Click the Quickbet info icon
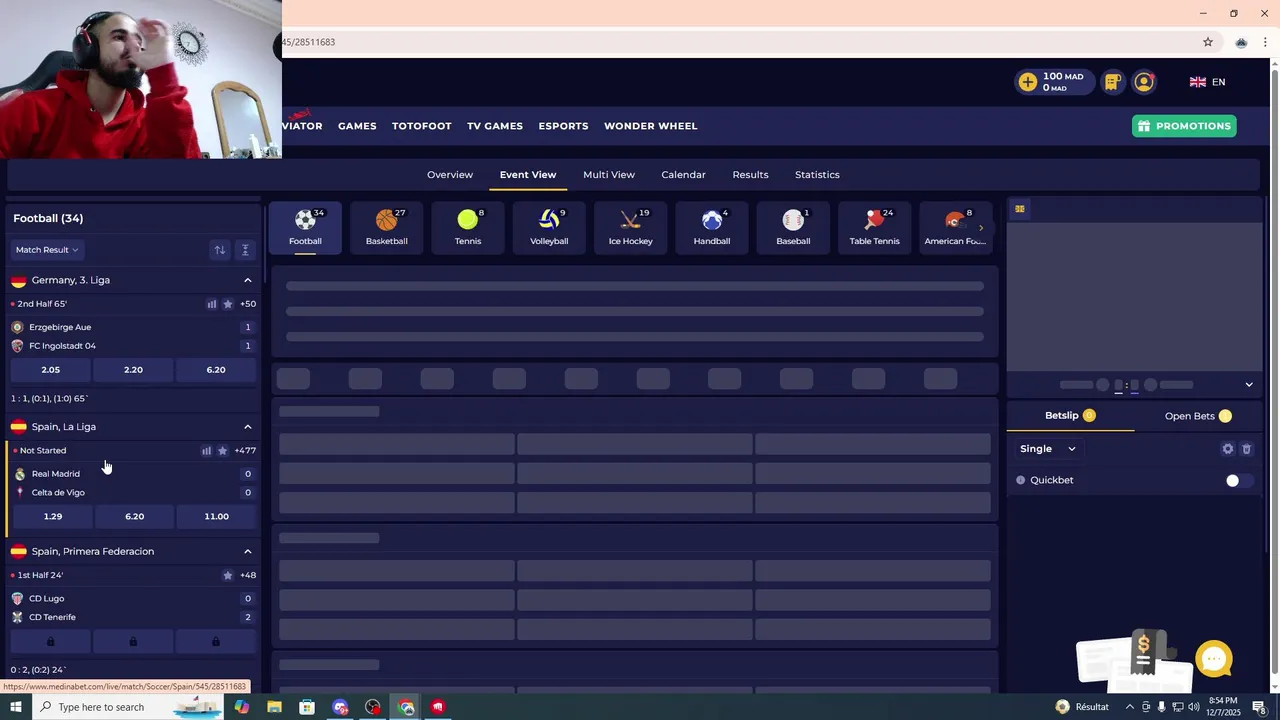 [x=1021, y=480]
